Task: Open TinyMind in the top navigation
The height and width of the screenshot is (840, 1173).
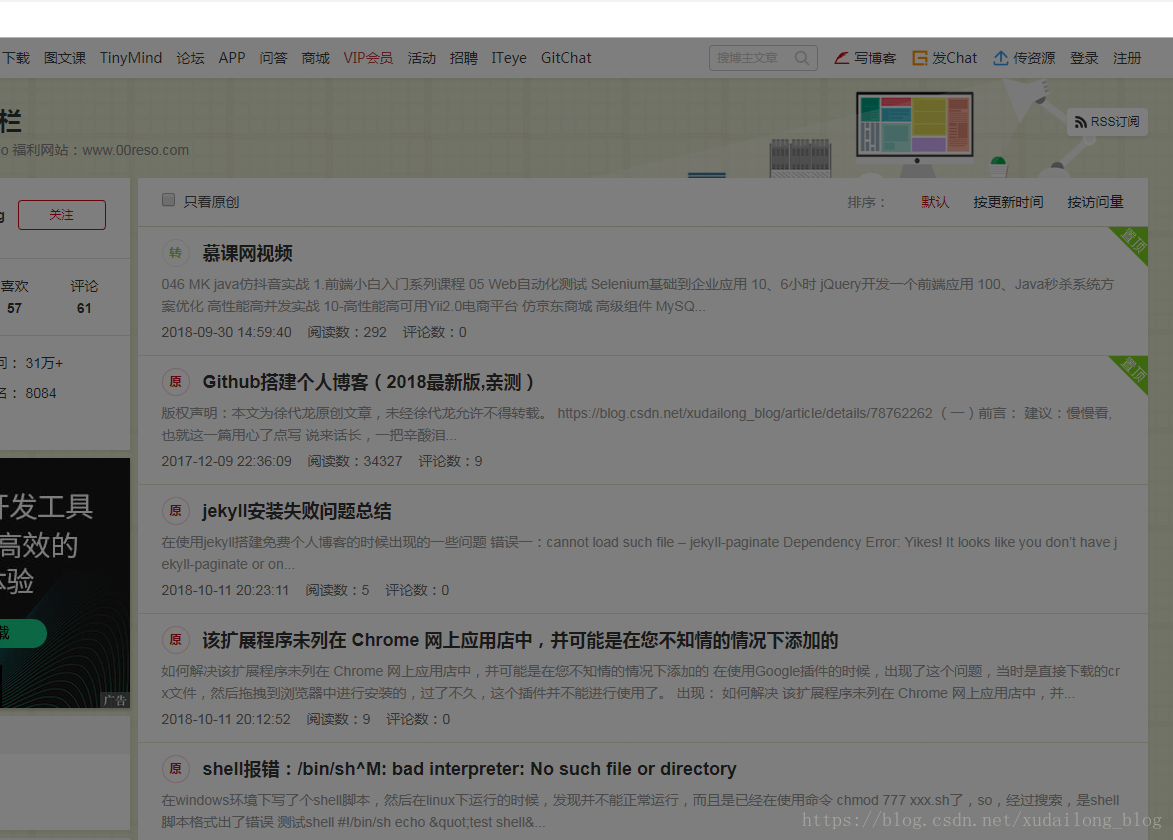Action: click(x=131, y=58)
